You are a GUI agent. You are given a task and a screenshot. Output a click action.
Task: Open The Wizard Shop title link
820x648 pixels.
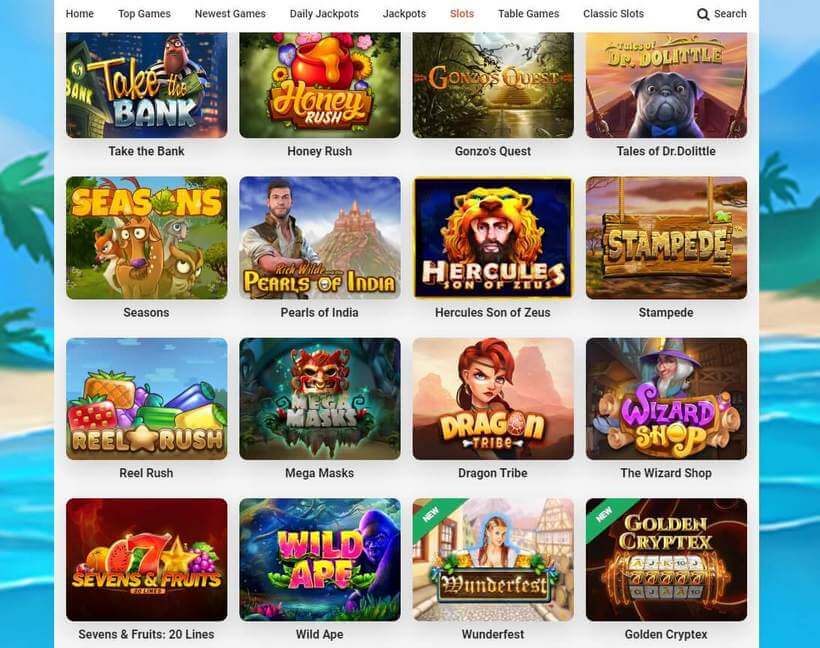666,473
